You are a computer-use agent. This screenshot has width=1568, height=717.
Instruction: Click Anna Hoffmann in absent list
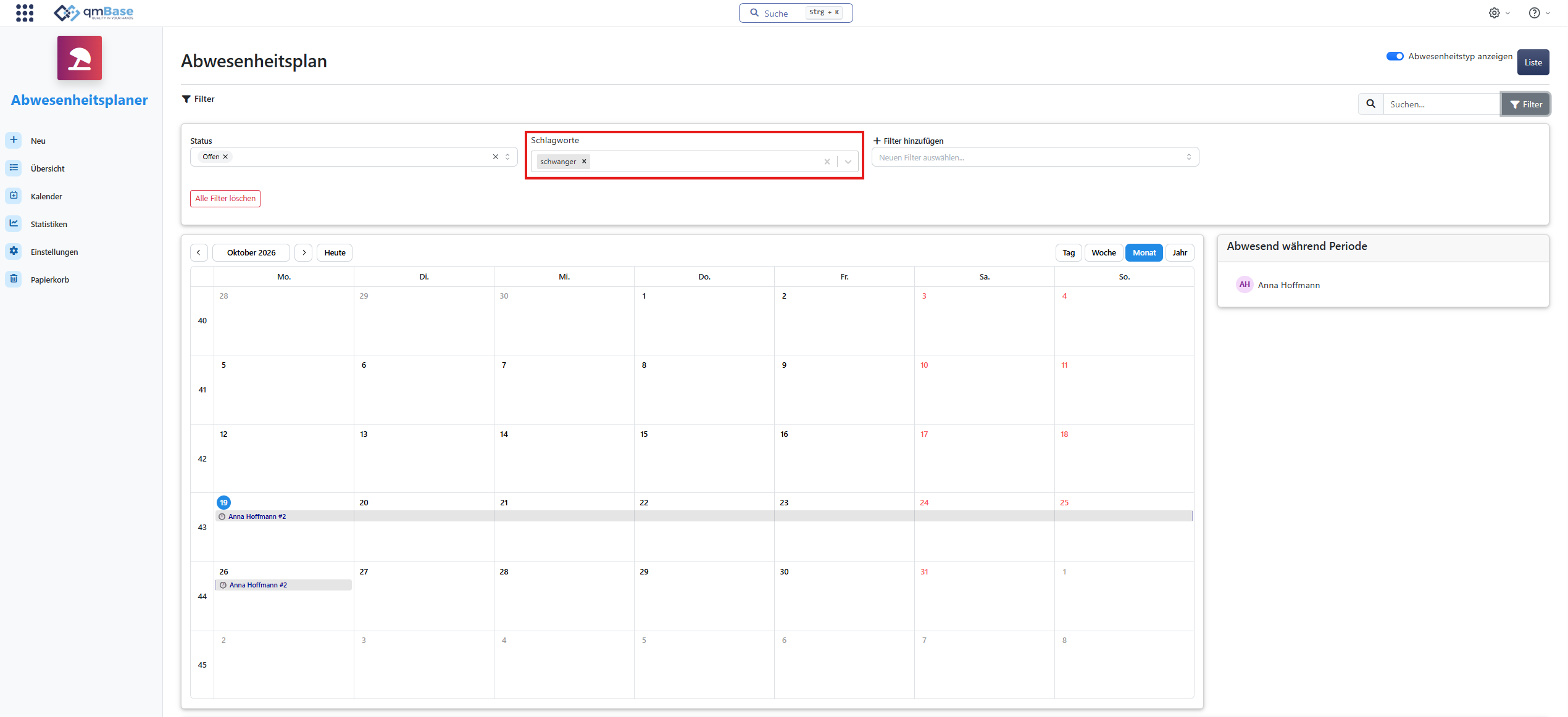click(x=1288, y=285)
